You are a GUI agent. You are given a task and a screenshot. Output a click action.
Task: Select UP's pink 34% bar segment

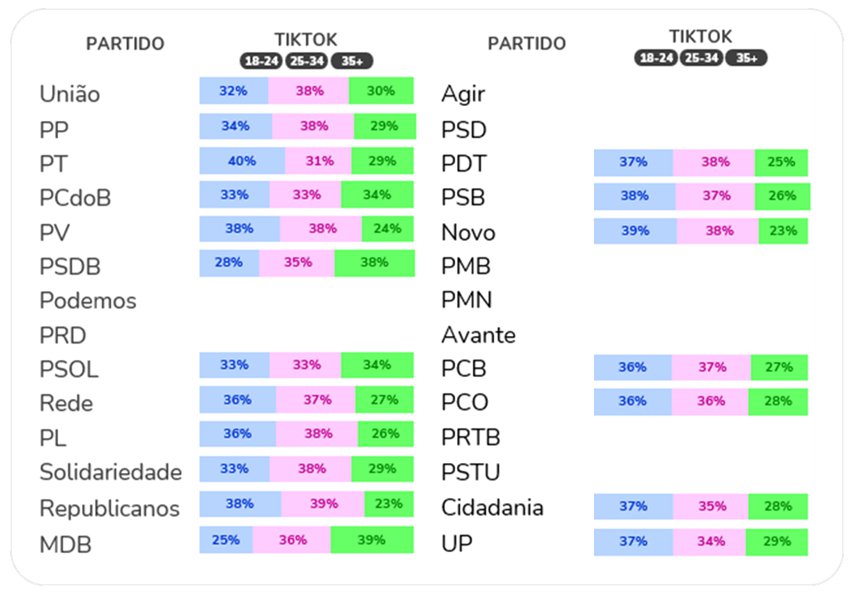point(712,542)
